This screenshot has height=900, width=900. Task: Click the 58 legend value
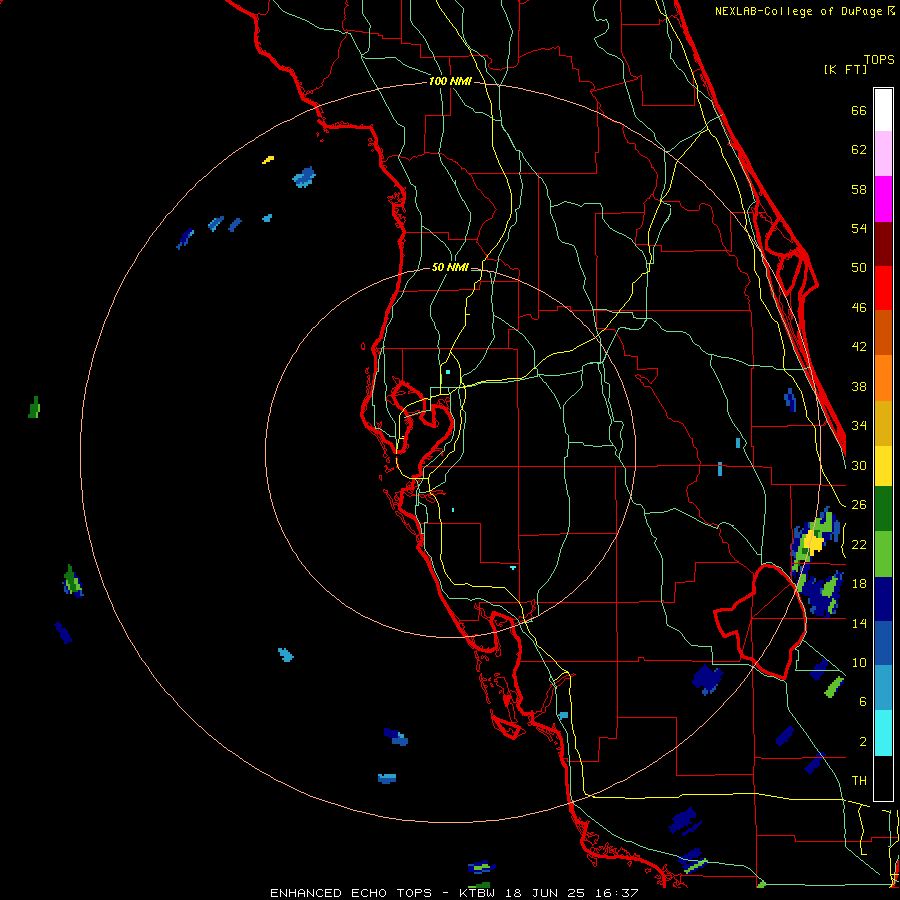(x=859, y=189)
